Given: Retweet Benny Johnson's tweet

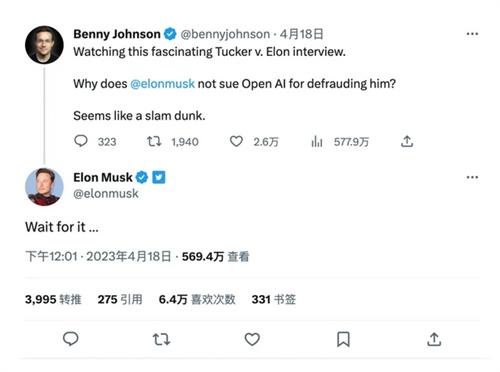Looking at the screenshot, I should point(154,141).
